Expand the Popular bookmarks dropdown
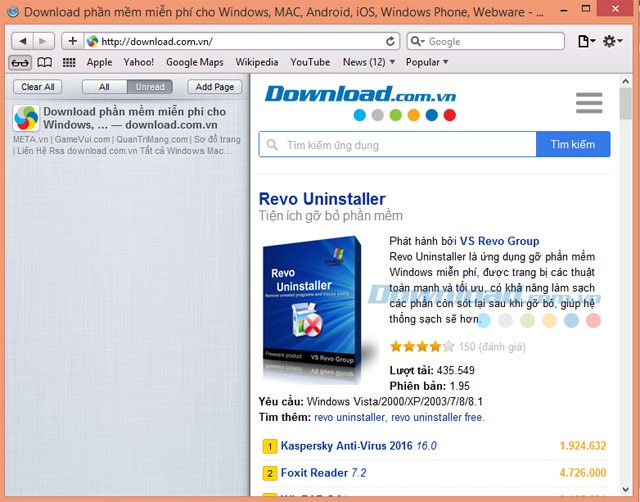This screenshot has width=640, height=502. click(427, 62)
